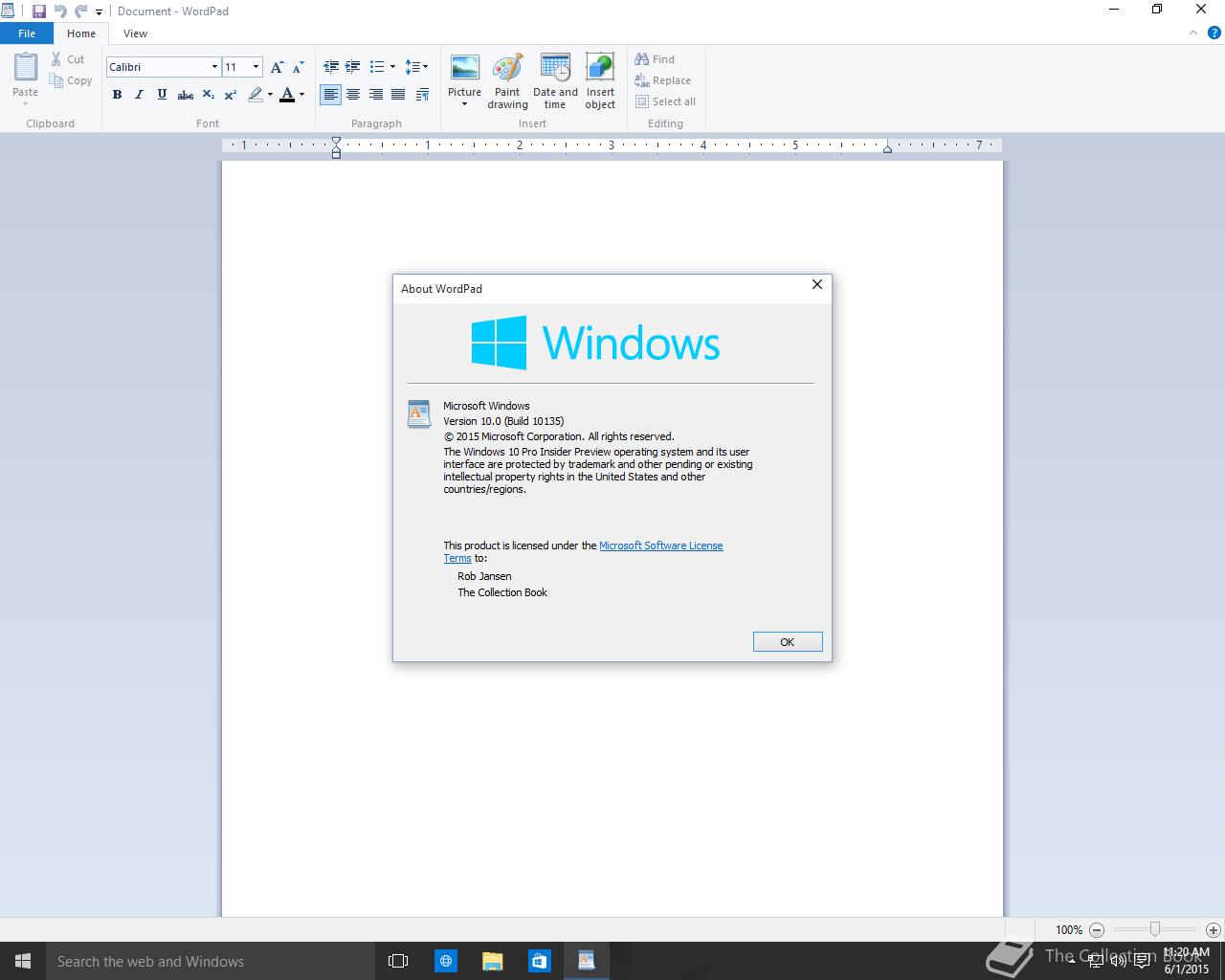
Task: Click OK in About WordPad
Action: [788, 642]
